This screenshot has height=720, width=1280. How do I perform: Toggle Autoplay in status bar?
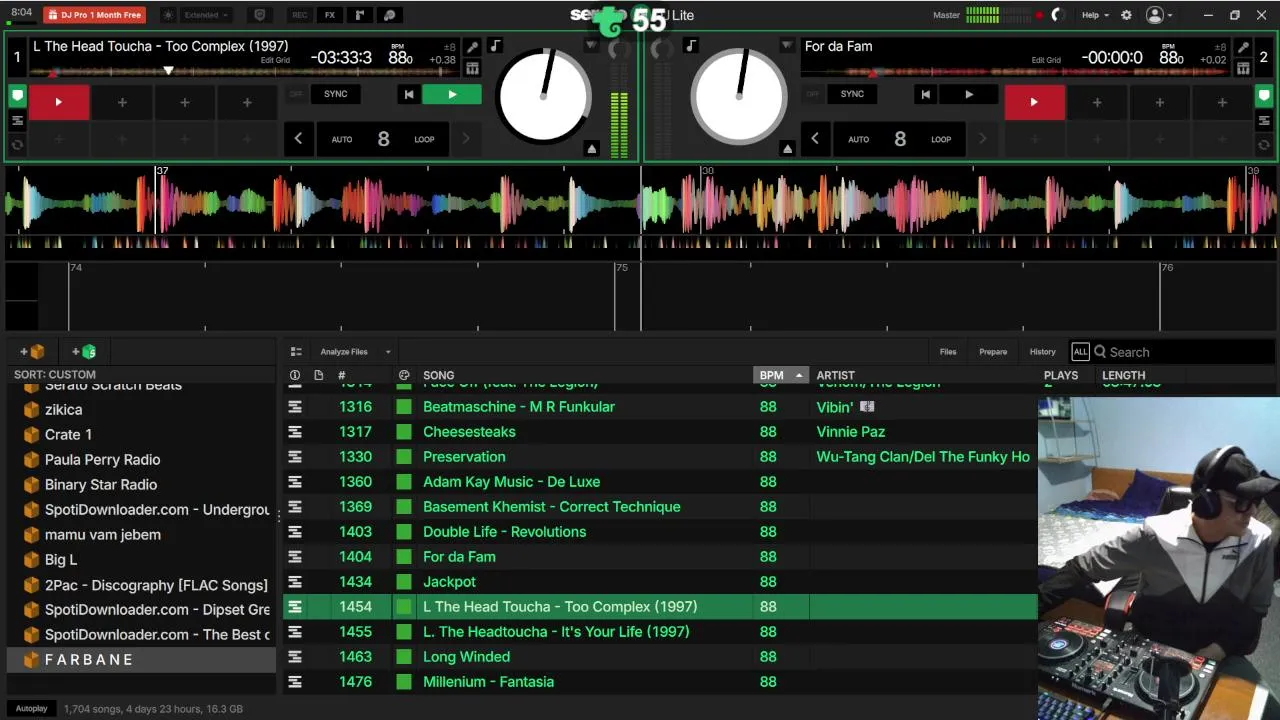(31, 709)
